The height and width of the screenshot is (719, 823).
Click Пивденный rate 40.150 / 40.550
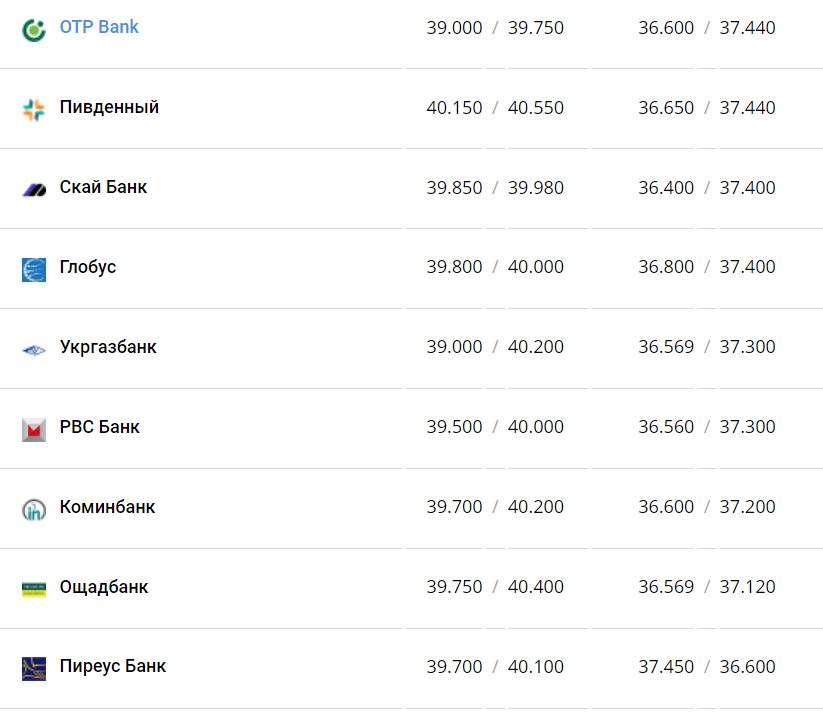pos(495,108)
